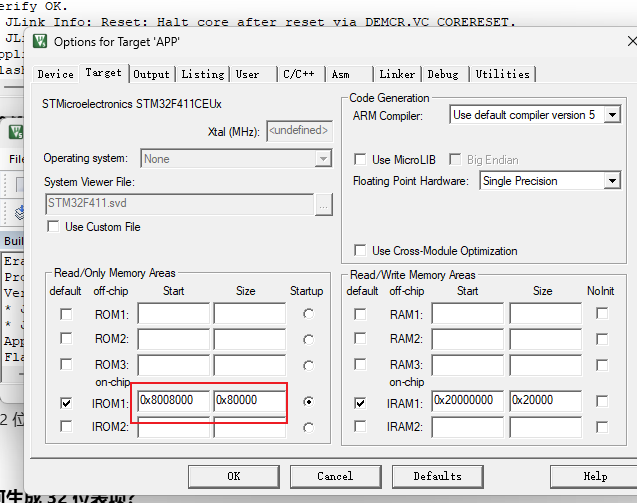Check the IRAM2 default checkbox
Screen dimensions: 637x503
pos(360,427)
